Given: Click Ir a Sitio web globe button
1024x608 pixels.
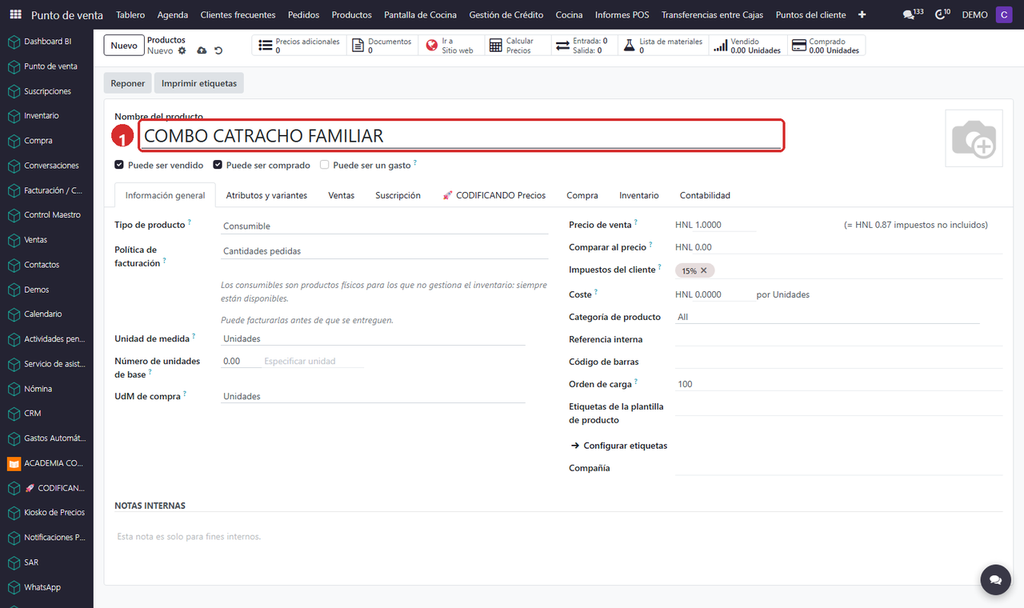Looking at the screenshot, I should coord(451,45).
